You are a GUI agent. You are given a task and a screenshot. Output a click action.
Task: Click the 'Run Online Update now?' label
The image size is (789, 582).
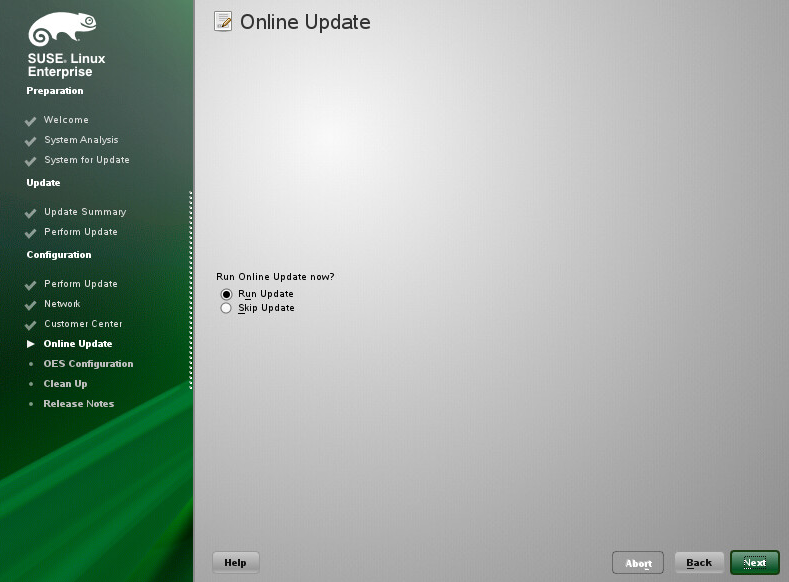point(275,277)
